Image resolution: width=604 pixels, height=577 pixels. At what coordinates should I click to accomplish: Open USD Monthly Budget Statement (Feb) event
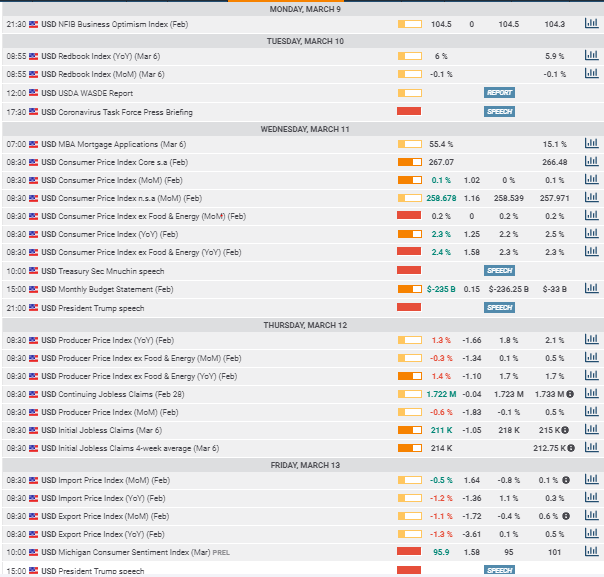coord(107,289)
